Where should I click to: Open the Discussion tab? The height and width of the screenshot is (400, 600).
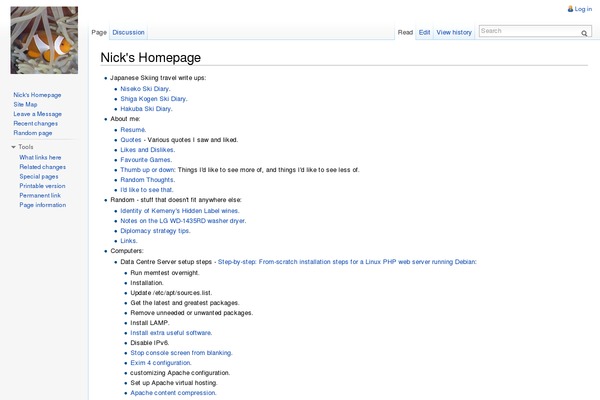coord(128,33)
